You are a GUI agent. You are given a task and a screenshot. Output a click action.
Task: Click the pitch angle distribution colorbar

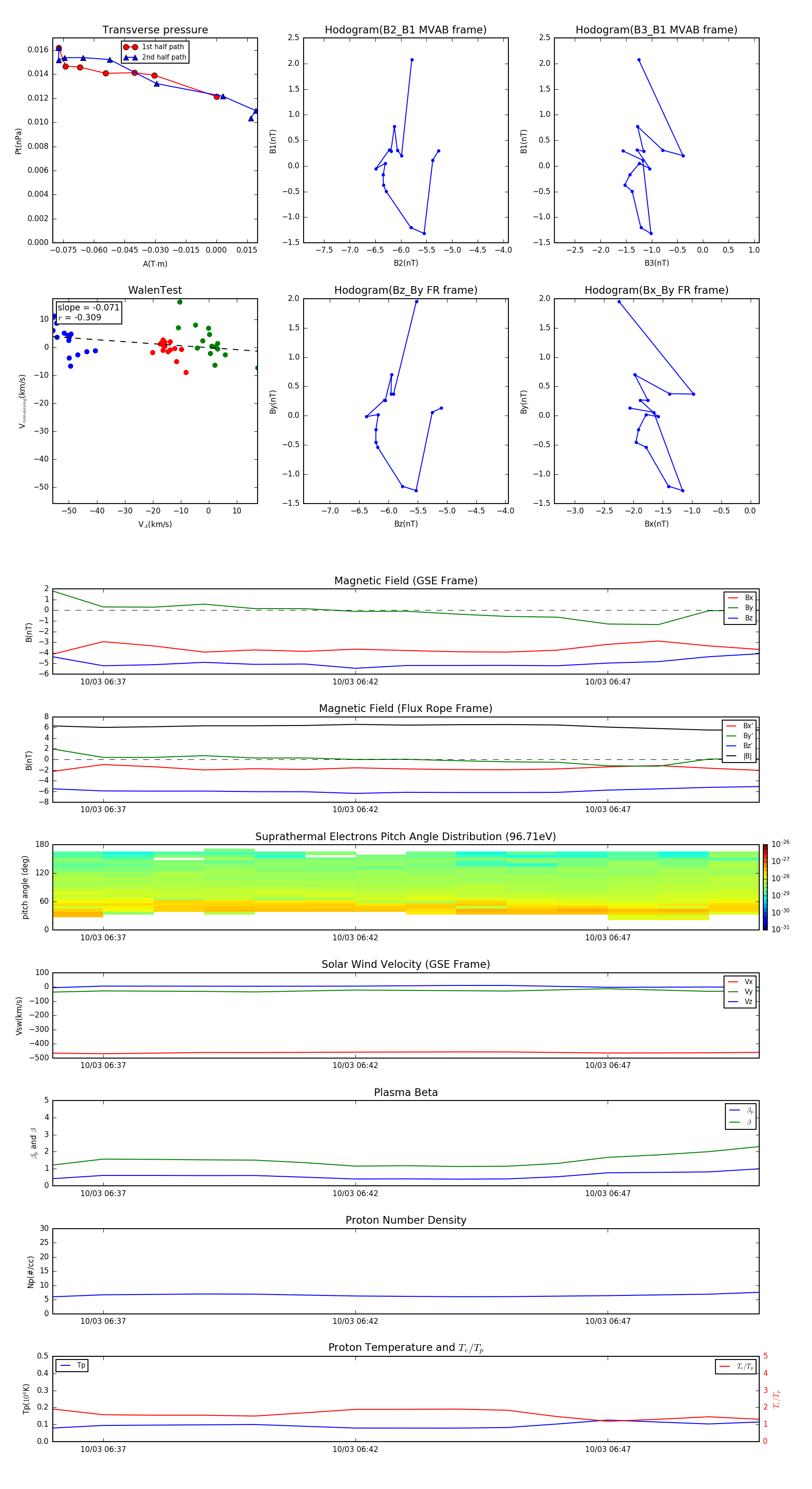click(x=765, y=886)
